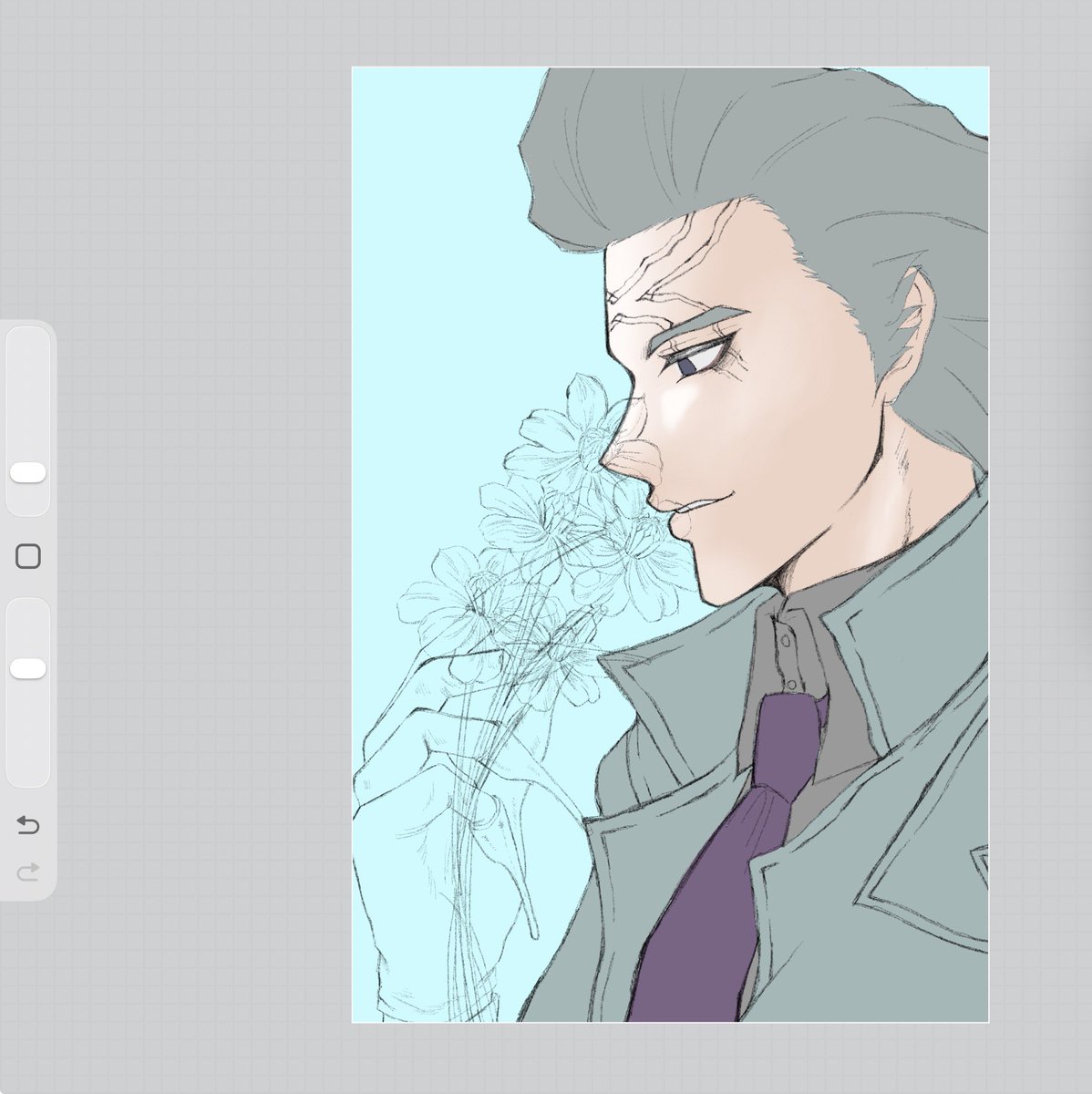Adjust the brush size slider handle
The image size is (1092, 1094).
click(x=28, y=472)
